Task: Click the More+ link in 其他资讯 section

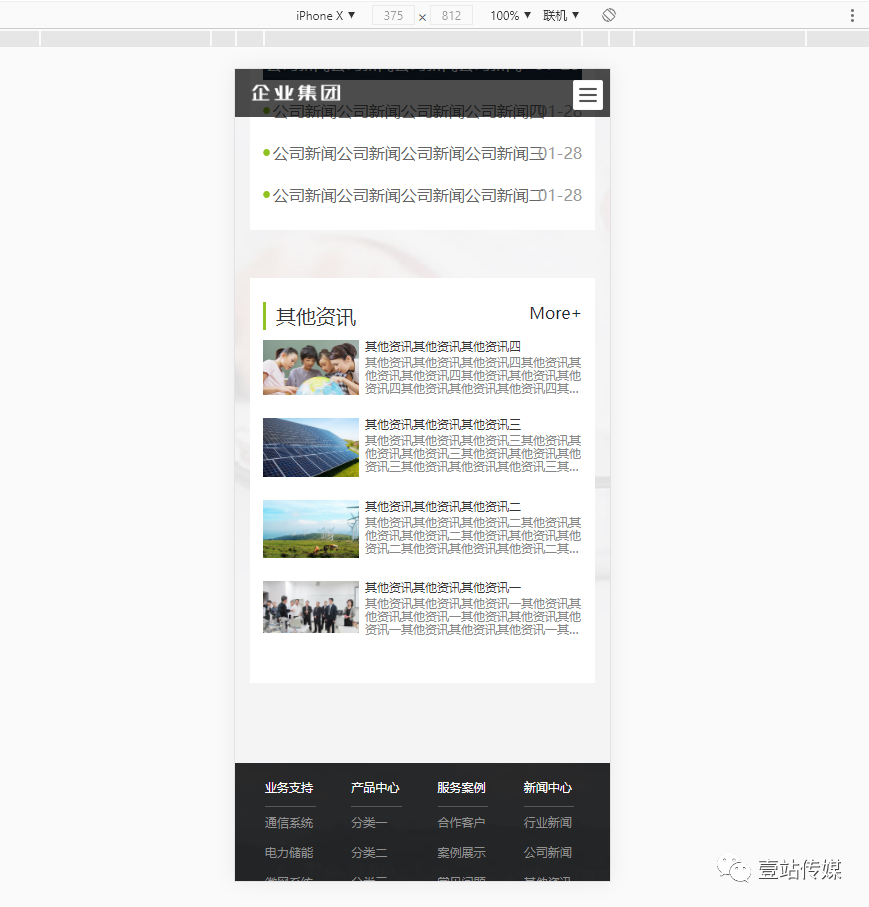Action: [554, 313]
